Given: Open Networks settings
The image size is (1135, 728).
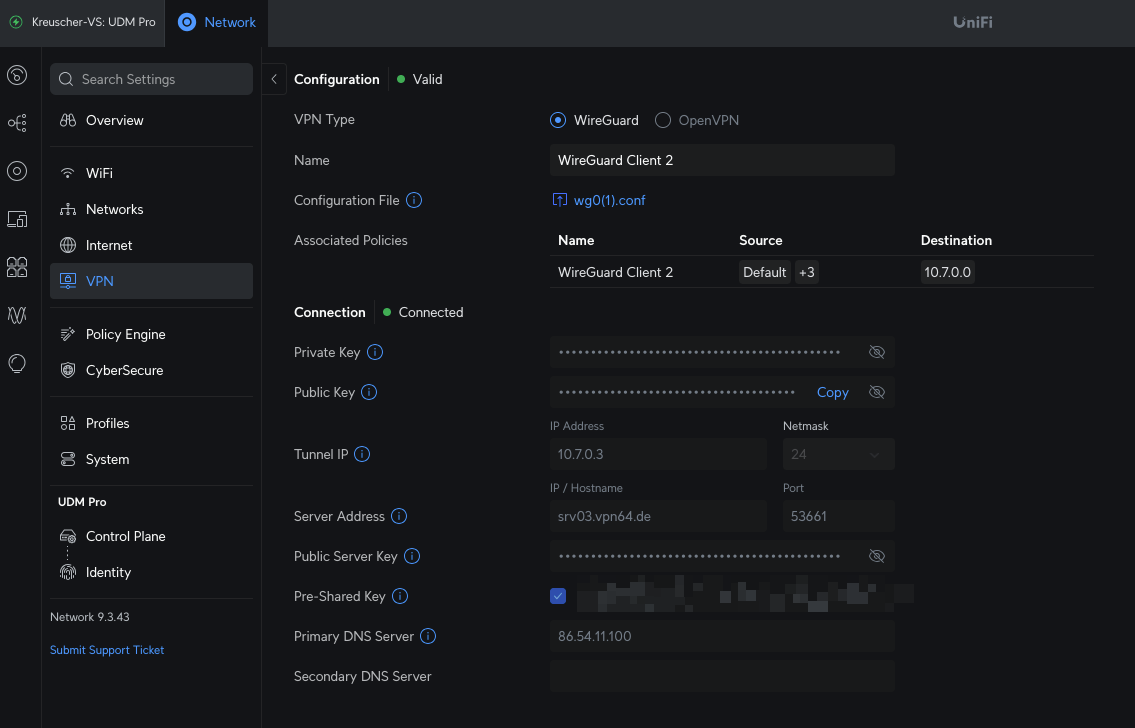Looking at the screenshot, I should (x=151, y=209).
